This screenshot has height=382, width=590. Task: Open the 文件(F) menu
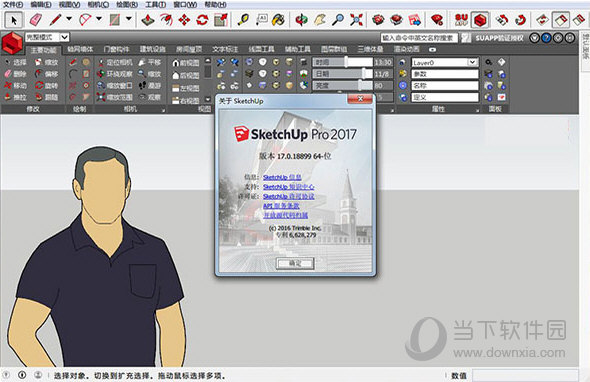(13, 5)
